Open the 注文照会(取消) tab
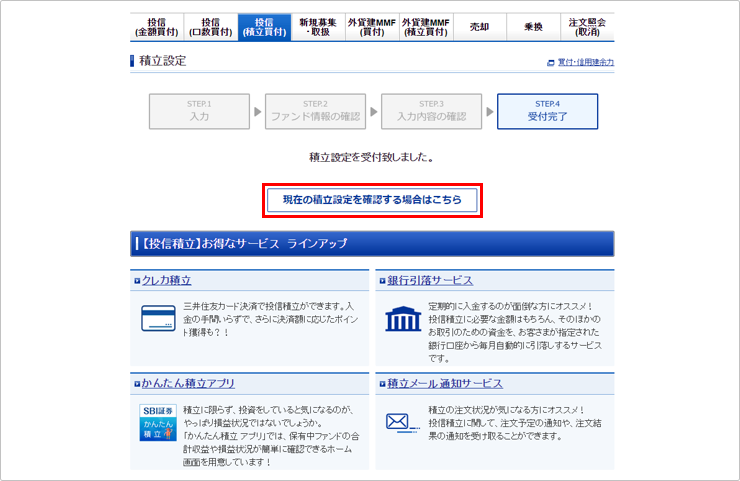Viewport: 740px width, 481px height. coord(587,27)
